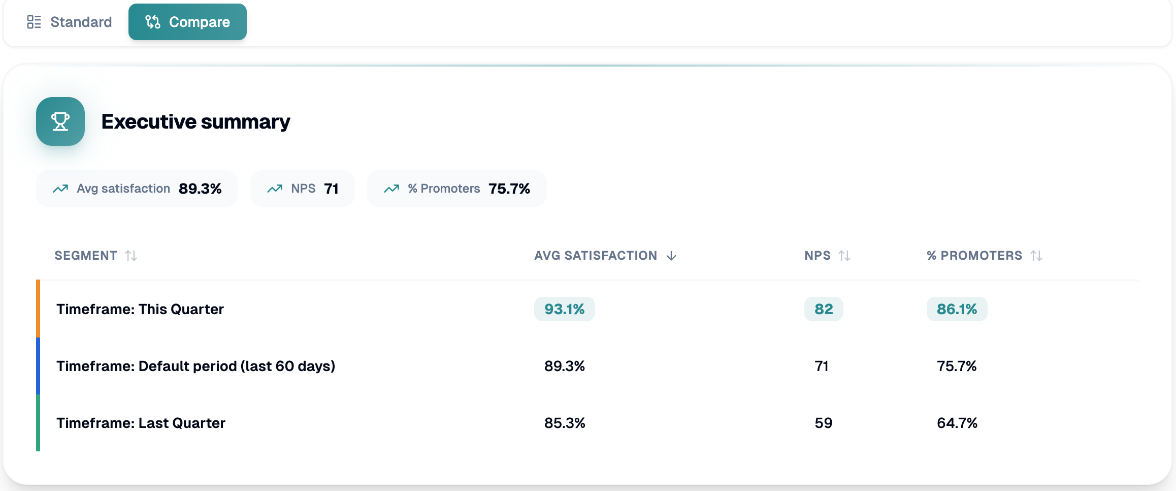Click the highlighted NPS value 82

[x=824, y=309]
